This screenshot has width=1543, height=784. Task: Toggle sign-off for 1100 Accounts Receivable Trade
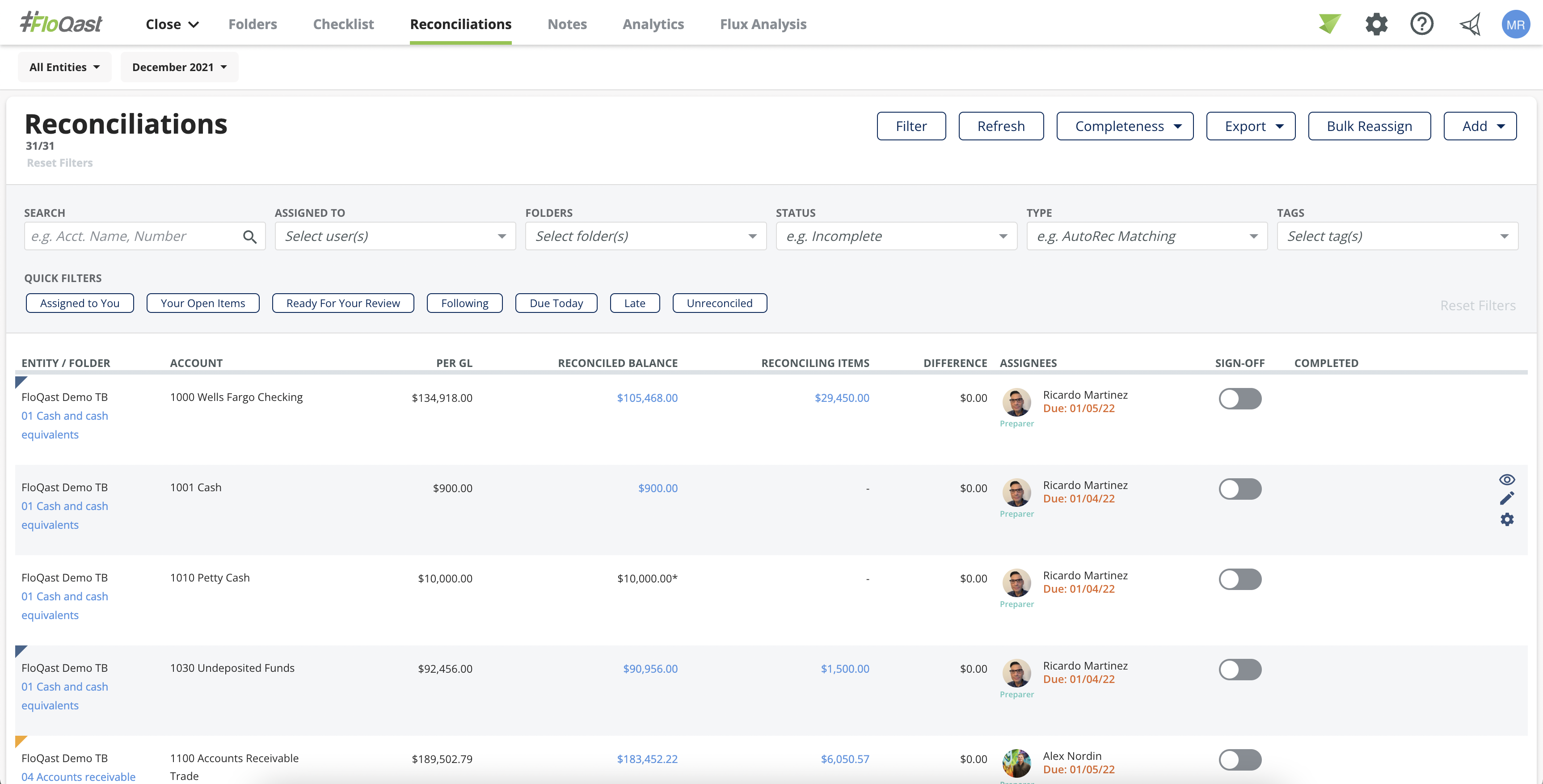tap(1240, 760)
